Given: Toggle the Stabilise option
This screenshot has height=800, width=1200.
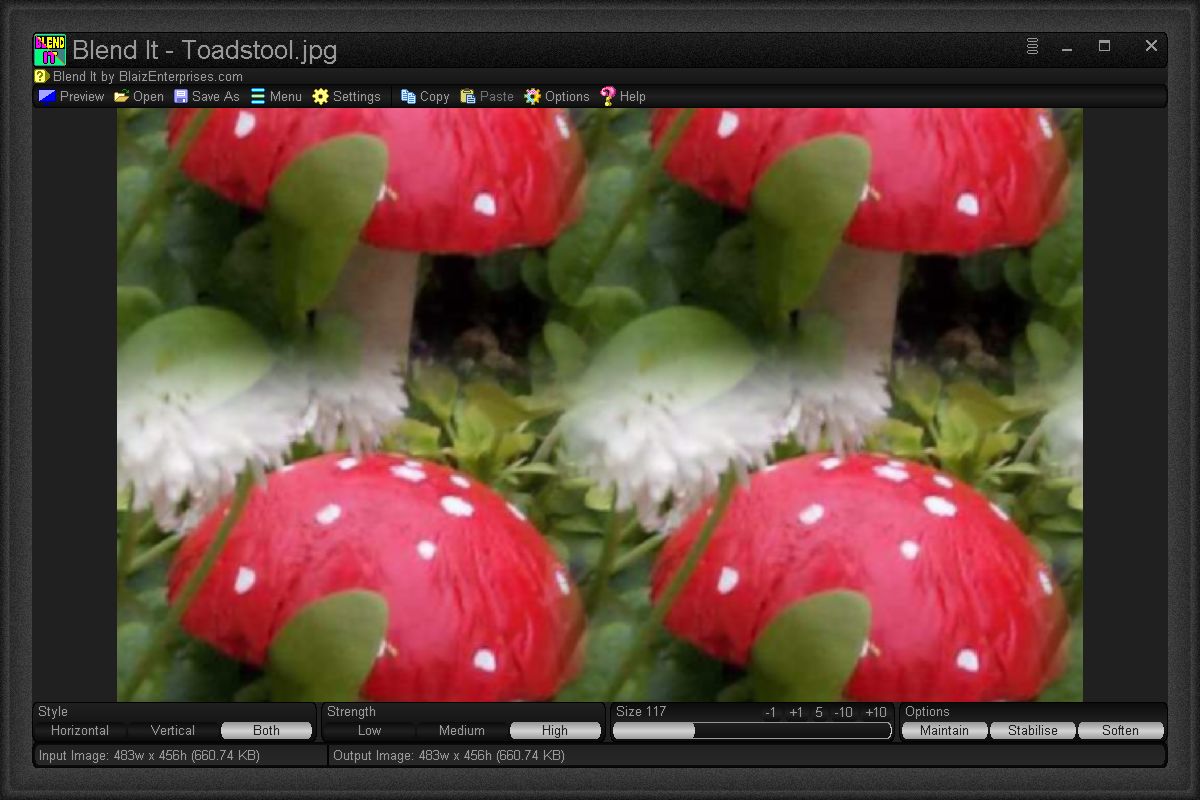Looking at the screenshot, I should pyautogui.click(x=1033, y=731).
